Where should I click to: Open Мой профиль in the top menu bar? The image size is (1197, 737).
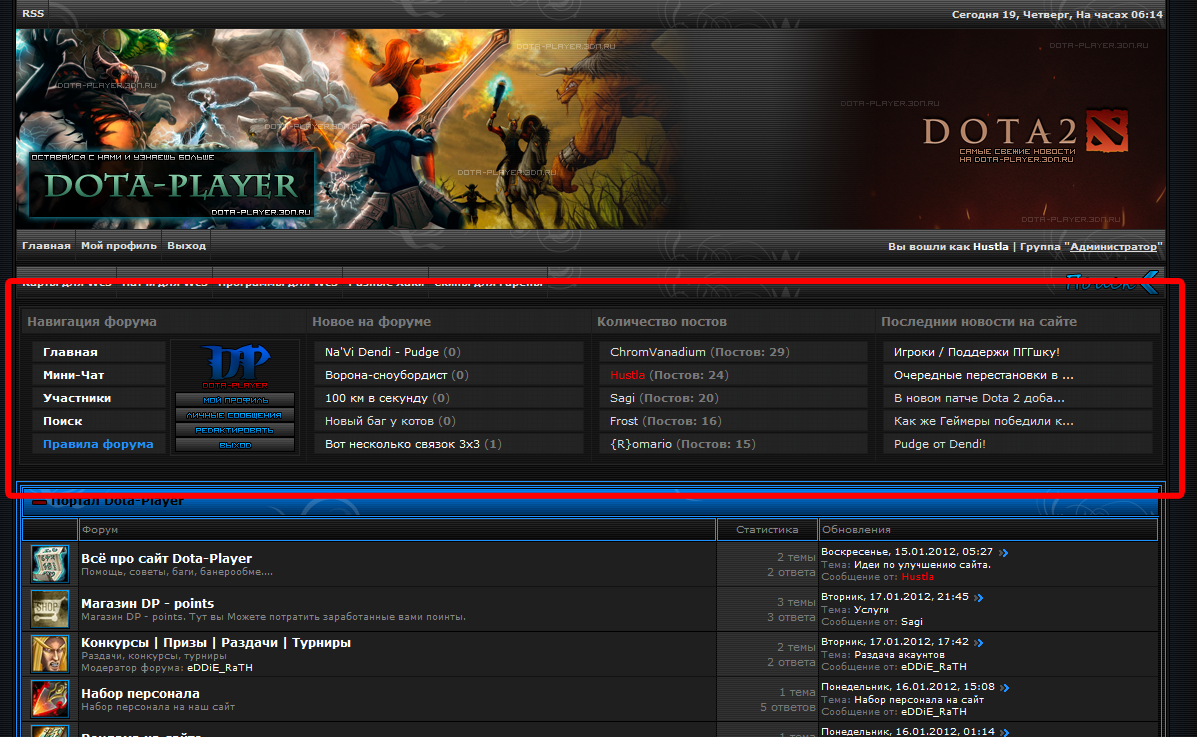118,246
